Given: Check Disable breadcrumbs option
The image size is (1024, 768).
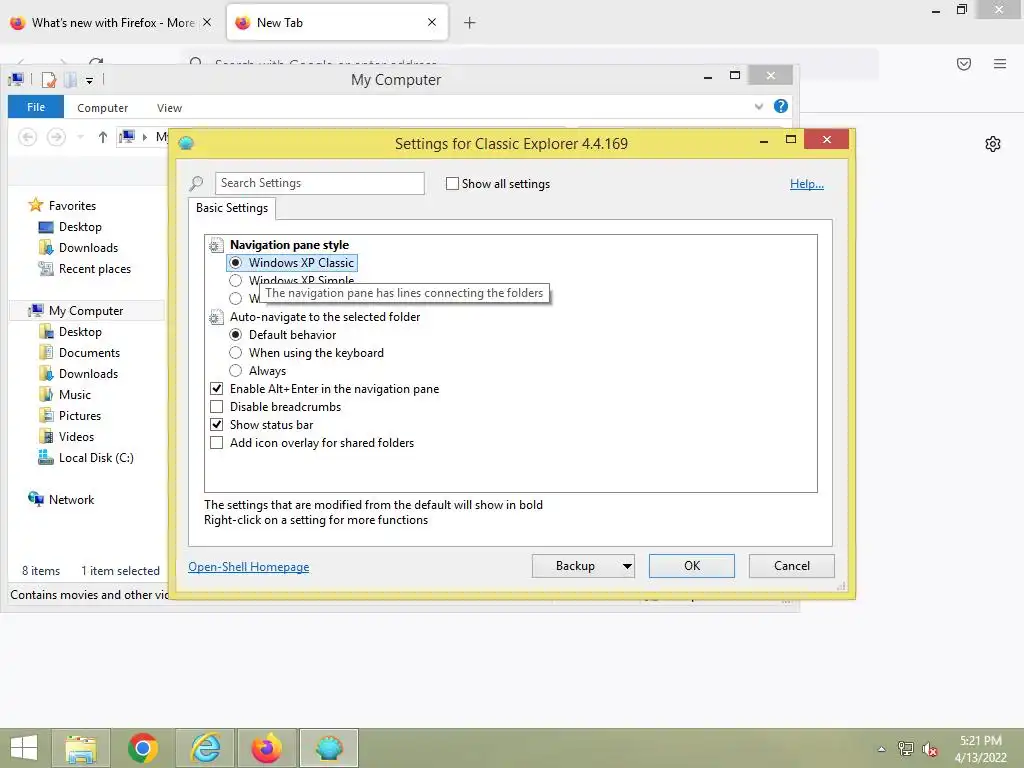Looking at the screenshot, I should click(217, 407).
